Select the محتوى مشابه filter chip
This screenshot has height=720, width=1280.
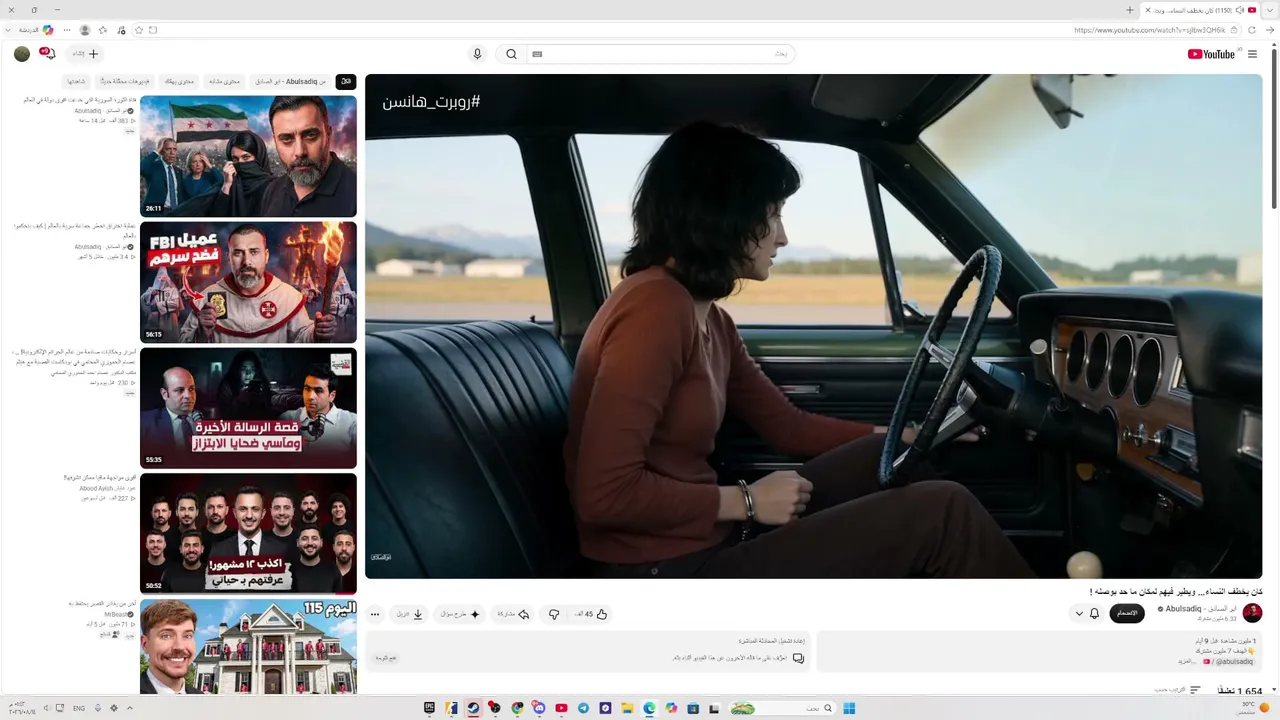click(225, 81)
